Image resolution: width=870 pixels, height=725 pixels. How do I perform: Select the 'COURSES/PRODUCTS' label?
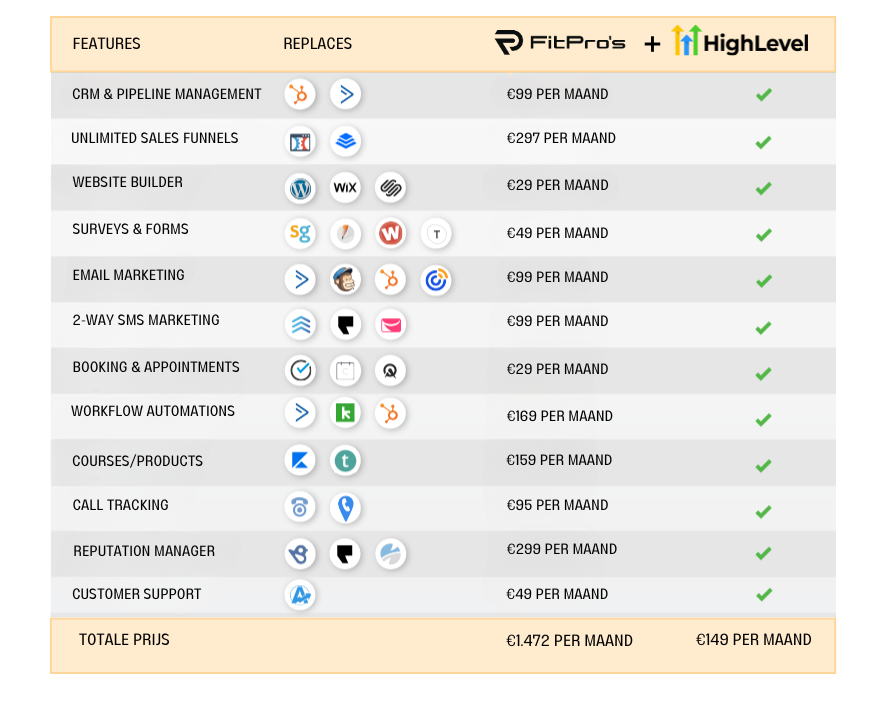coord(138,461)
